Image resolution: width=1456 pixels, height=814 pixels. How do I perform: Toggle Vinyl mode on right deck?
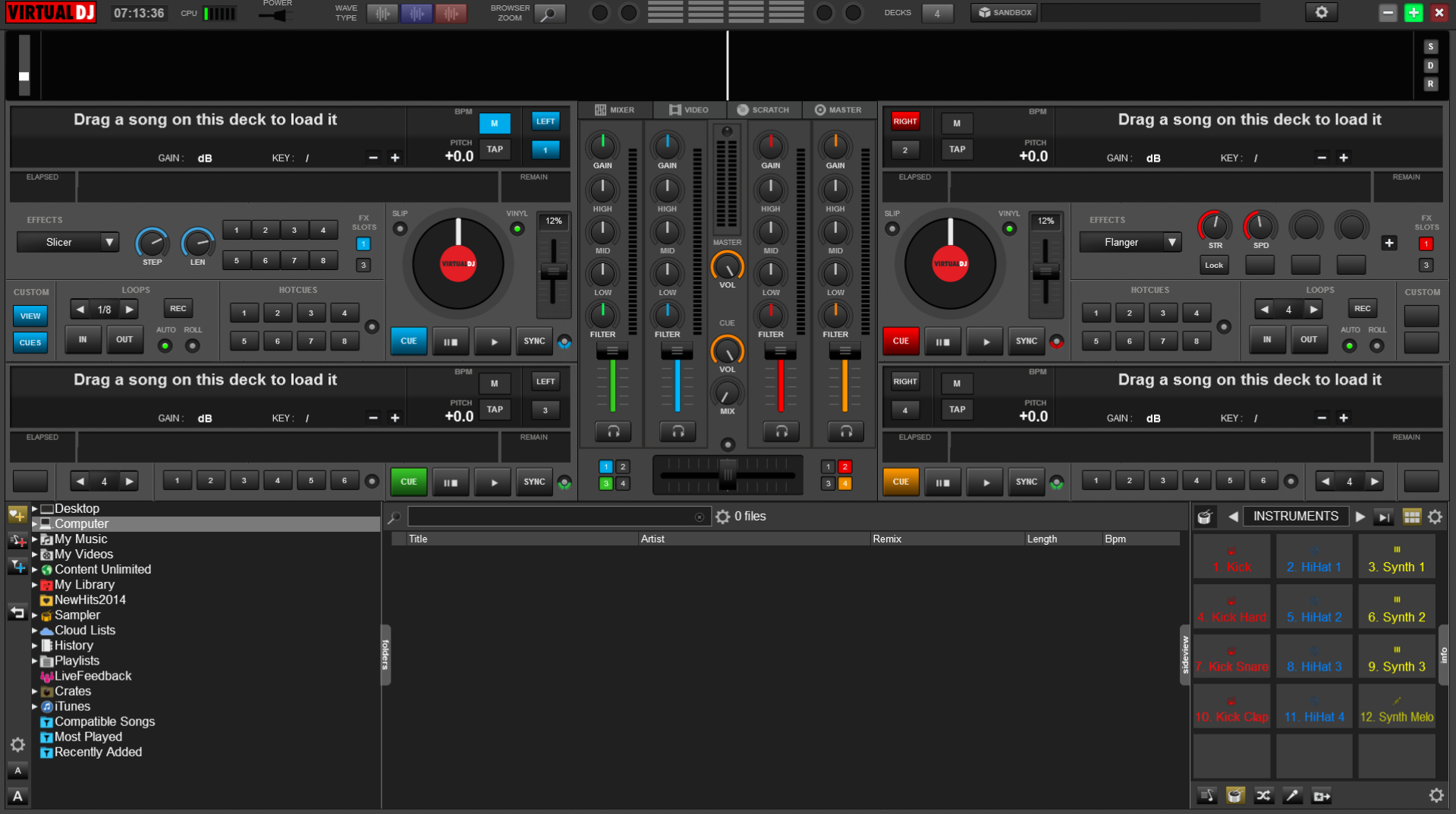pos(1009,228)
